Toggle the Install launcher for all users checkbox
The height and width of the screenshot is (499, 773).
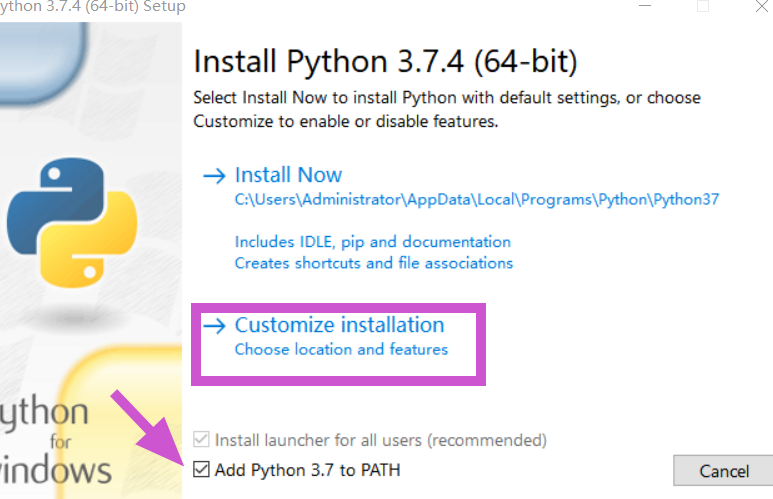click(x=201, y=440)
